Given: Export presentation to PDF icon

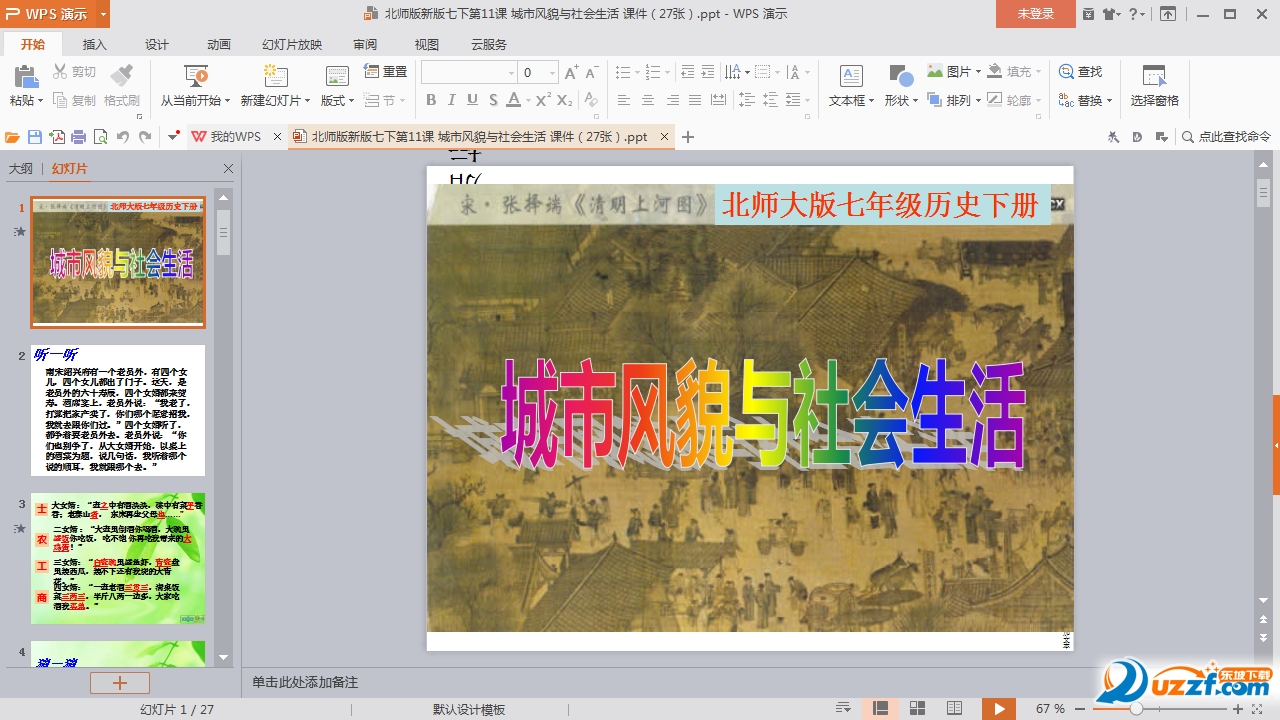Looking at the screenshot, I should coord(57,137).
